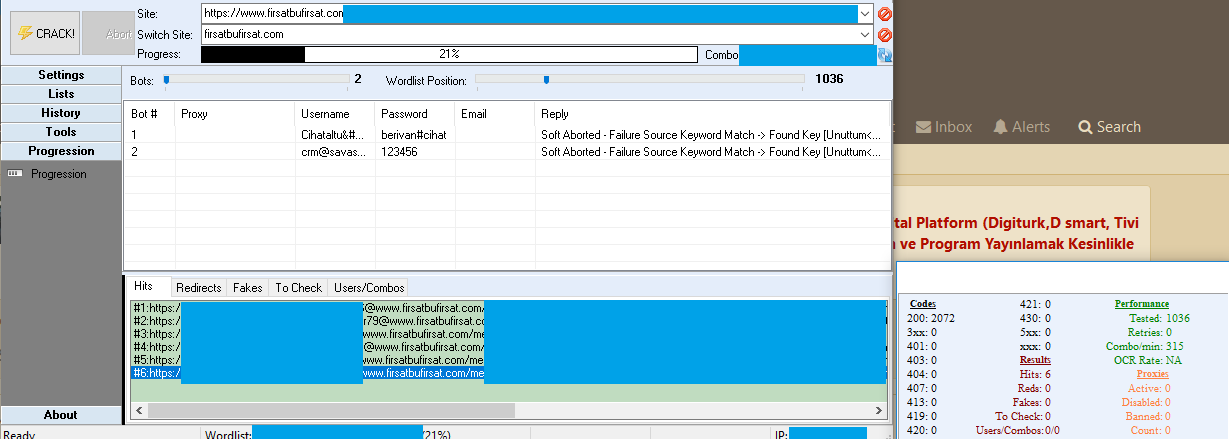Click inside the Switch Site text field
The image size is (1229, 439).
pyautogui.click(x=529, y=34)
